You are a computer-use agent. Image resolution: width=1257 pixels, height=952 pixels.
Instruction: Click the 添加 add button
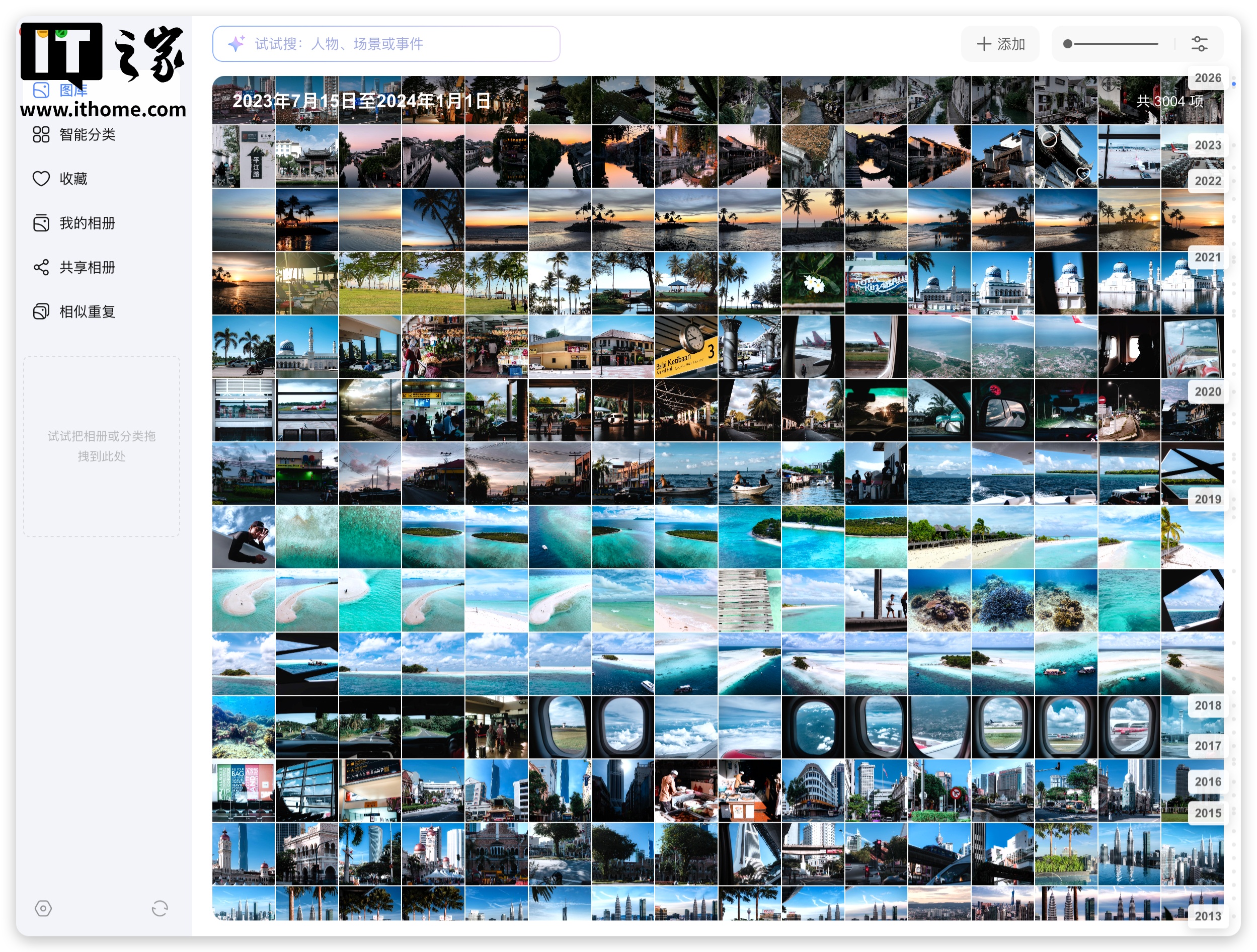[1001, 44]
